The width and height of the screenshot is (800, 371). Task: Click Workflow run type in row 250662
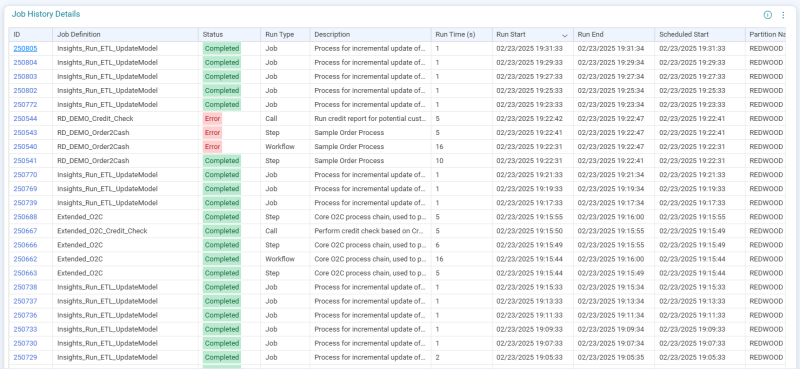point(280,259)
